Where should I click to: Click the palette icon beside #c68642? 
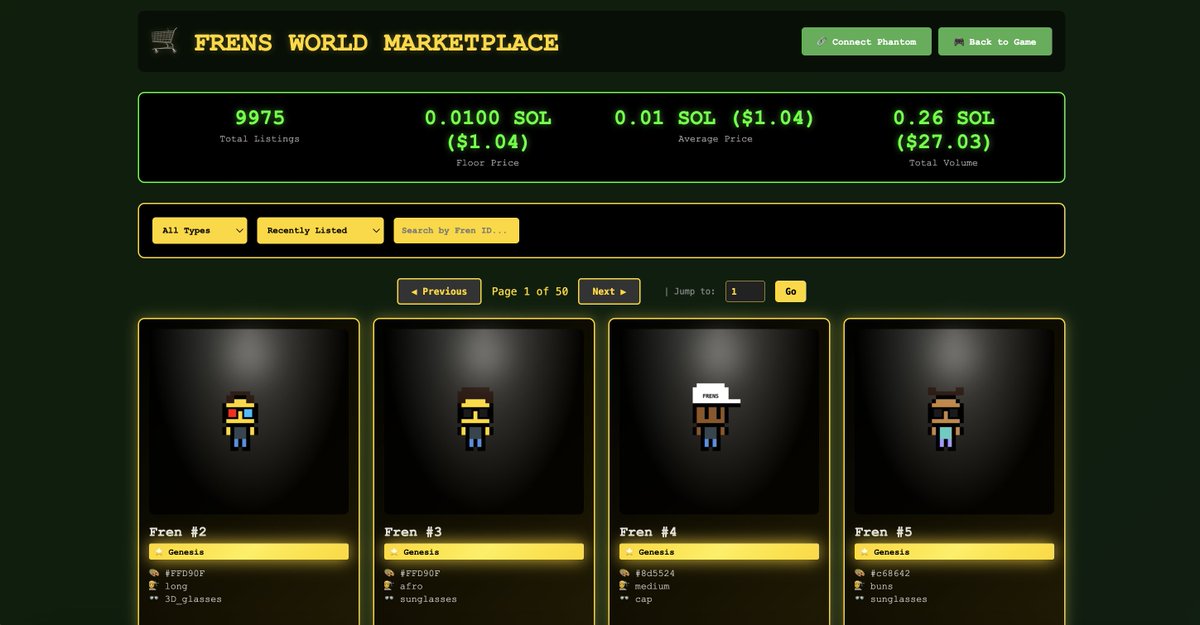click(859, 573)
